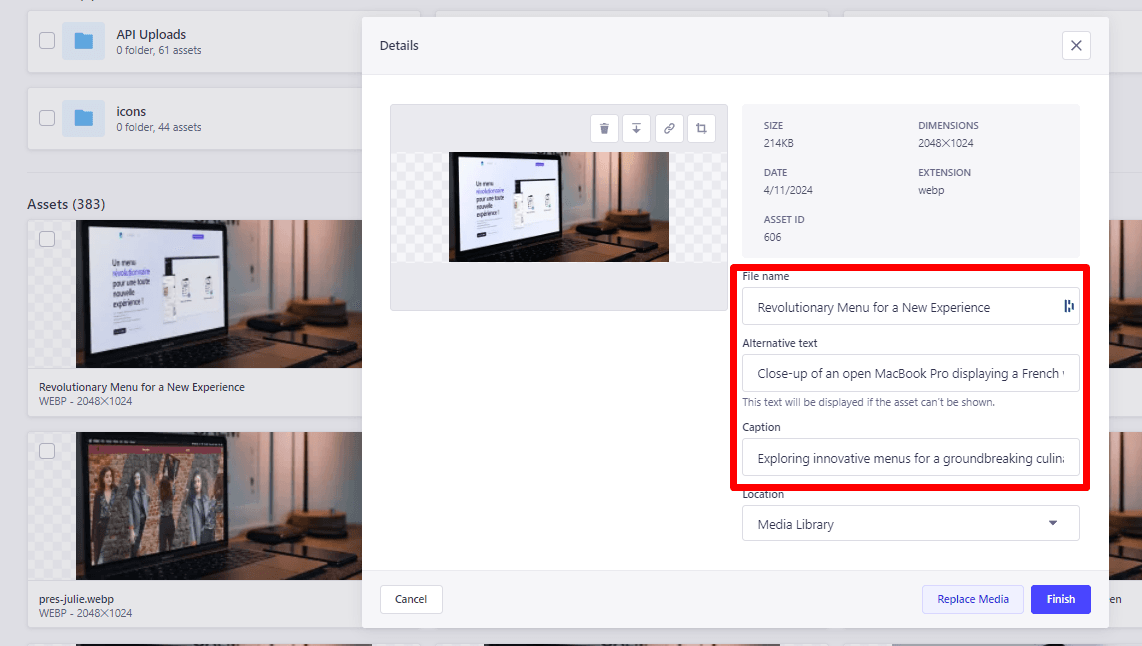Tick the Revolutionary Menu asset checkbox
Screen dimensions: 1142x646
(47, 239)
